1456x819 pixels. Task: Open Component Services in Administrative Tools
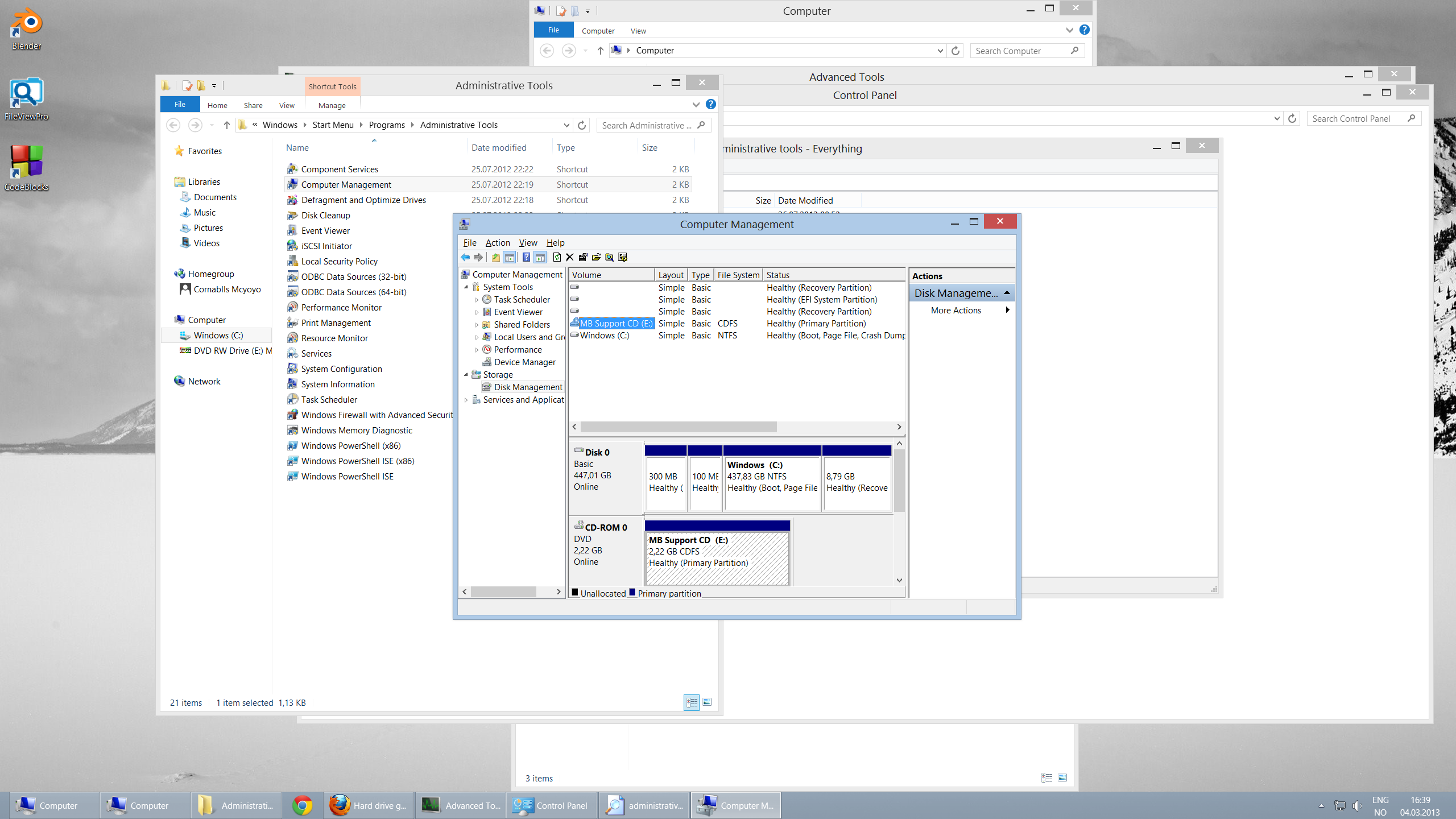(x=339, y=169)
